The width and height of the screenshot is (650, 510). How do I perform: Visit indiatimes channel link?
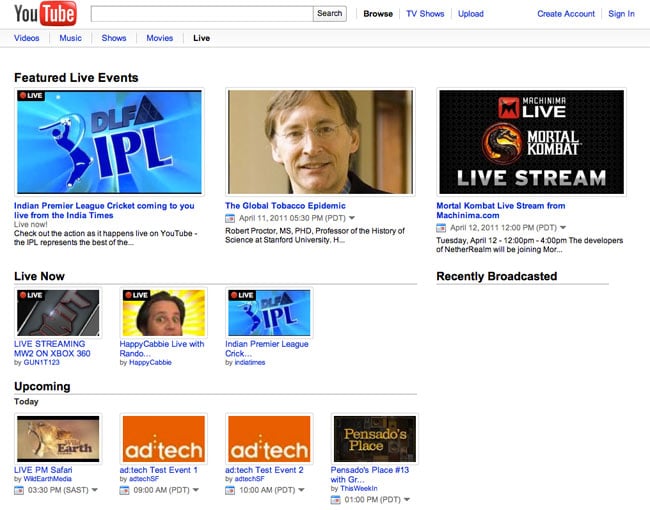[x=250, y=362]
